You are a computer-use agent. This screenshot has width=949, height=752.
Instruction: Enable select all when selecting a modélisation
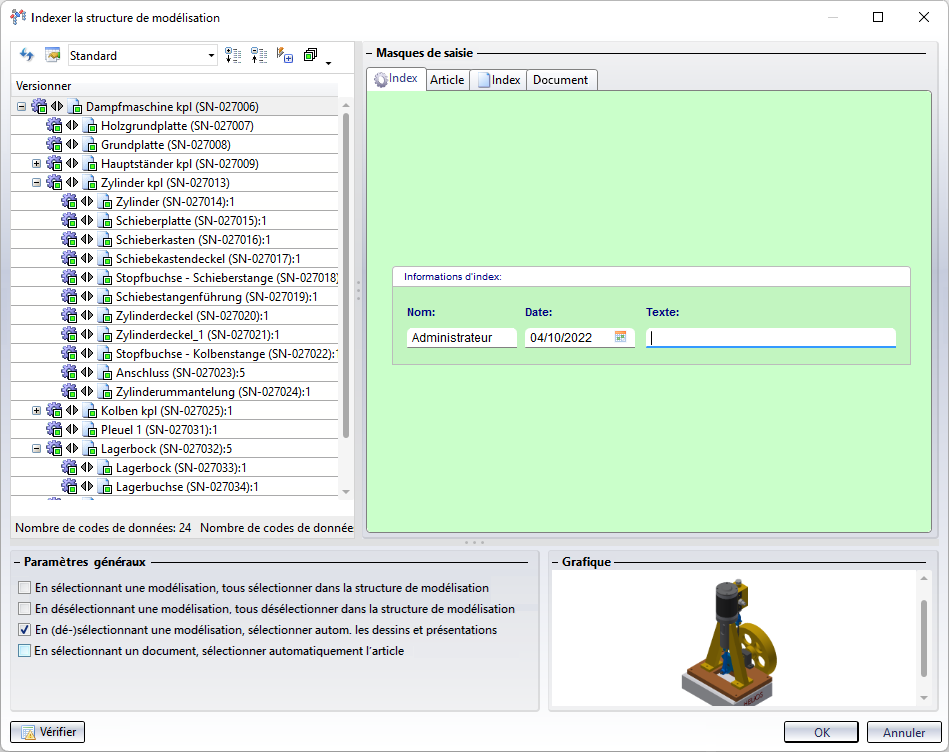[25, 588]
